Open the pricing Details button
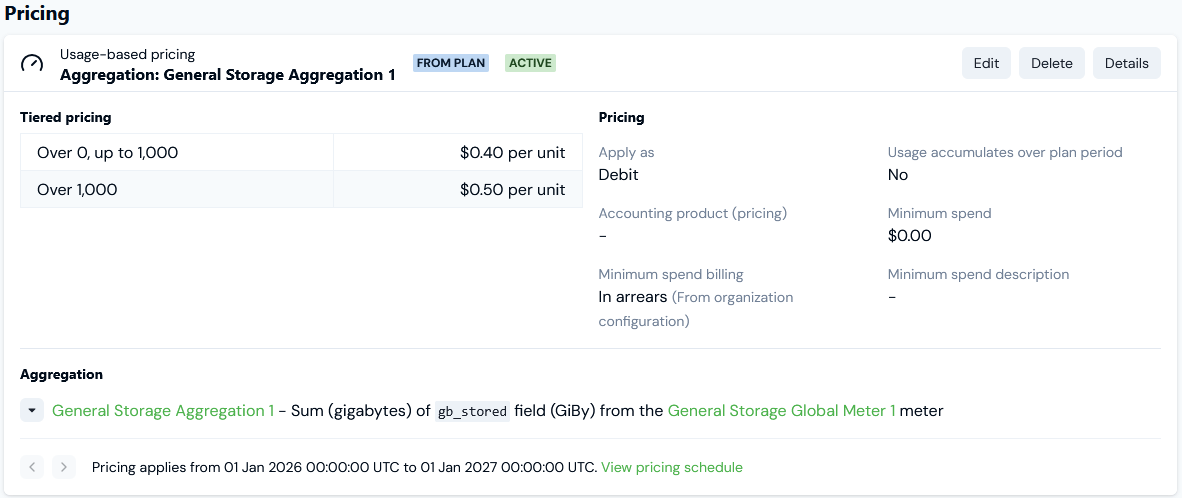Viewport: 1182px width, 498px height. [1127, 63]
